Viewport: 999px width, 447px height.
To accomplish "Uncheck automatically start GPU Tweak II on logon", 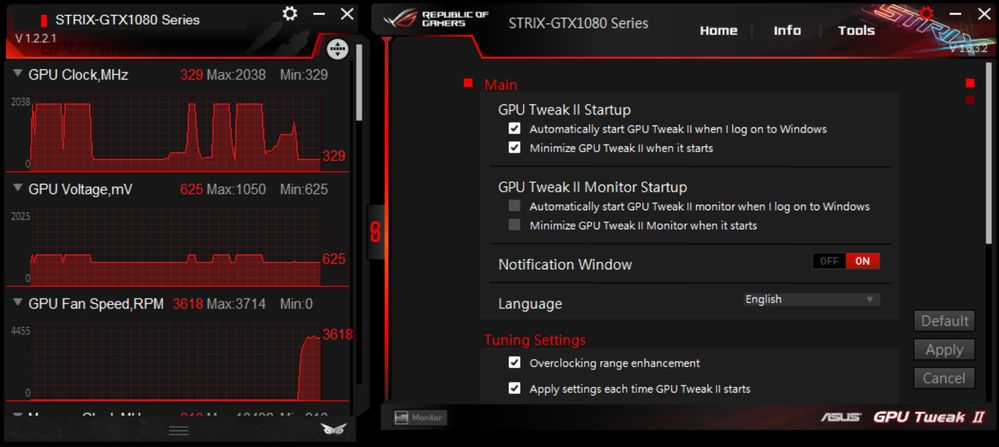I will 515,129.
